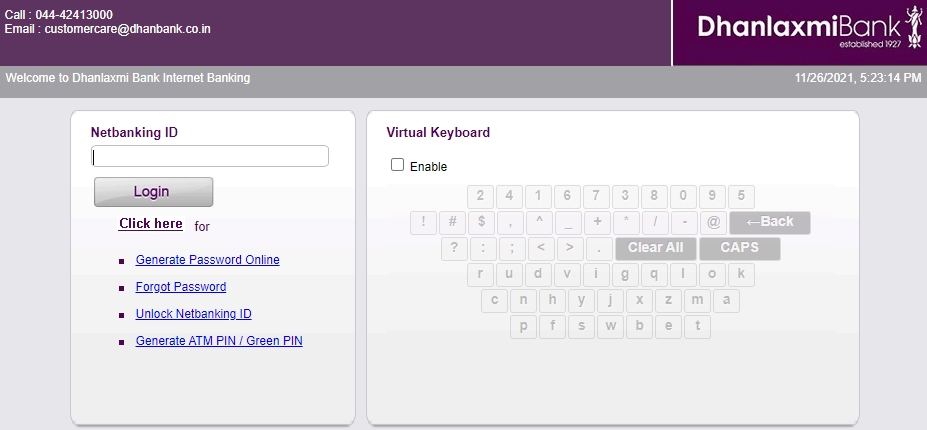
Task: Open the Generate Password Online link
Action: [x=208, y=260]
